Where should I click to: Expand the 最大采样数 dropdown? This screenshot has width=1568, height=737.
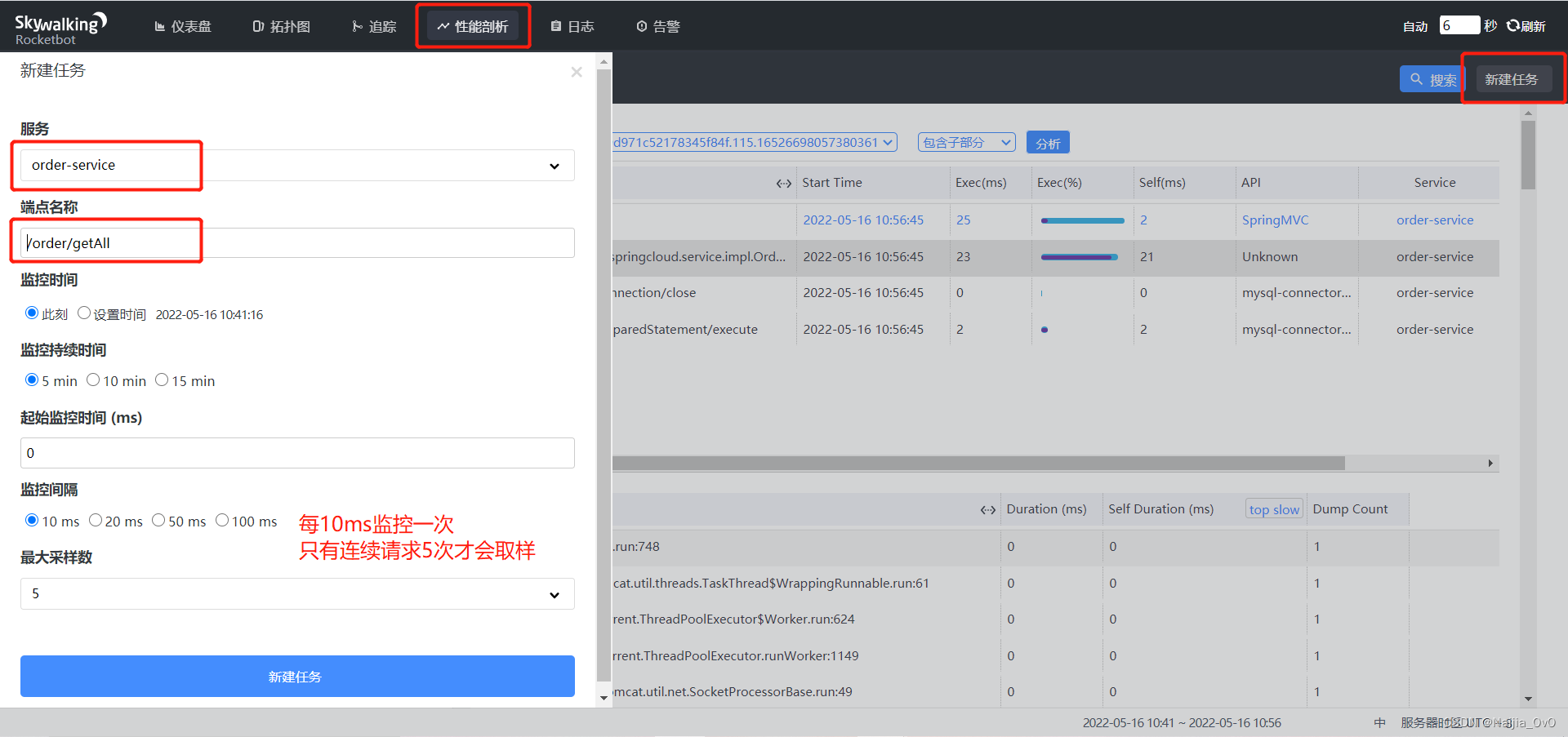pyautogui.click(x=297, y=594)
